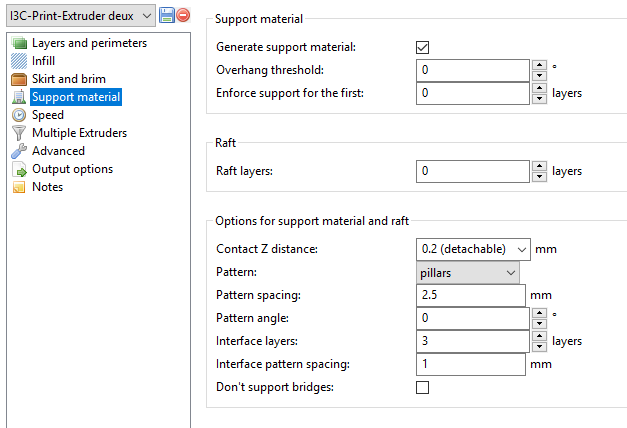Screen dimensions: 627x428
Task: Click the Speed clock icon
Action: pos(19,115)
